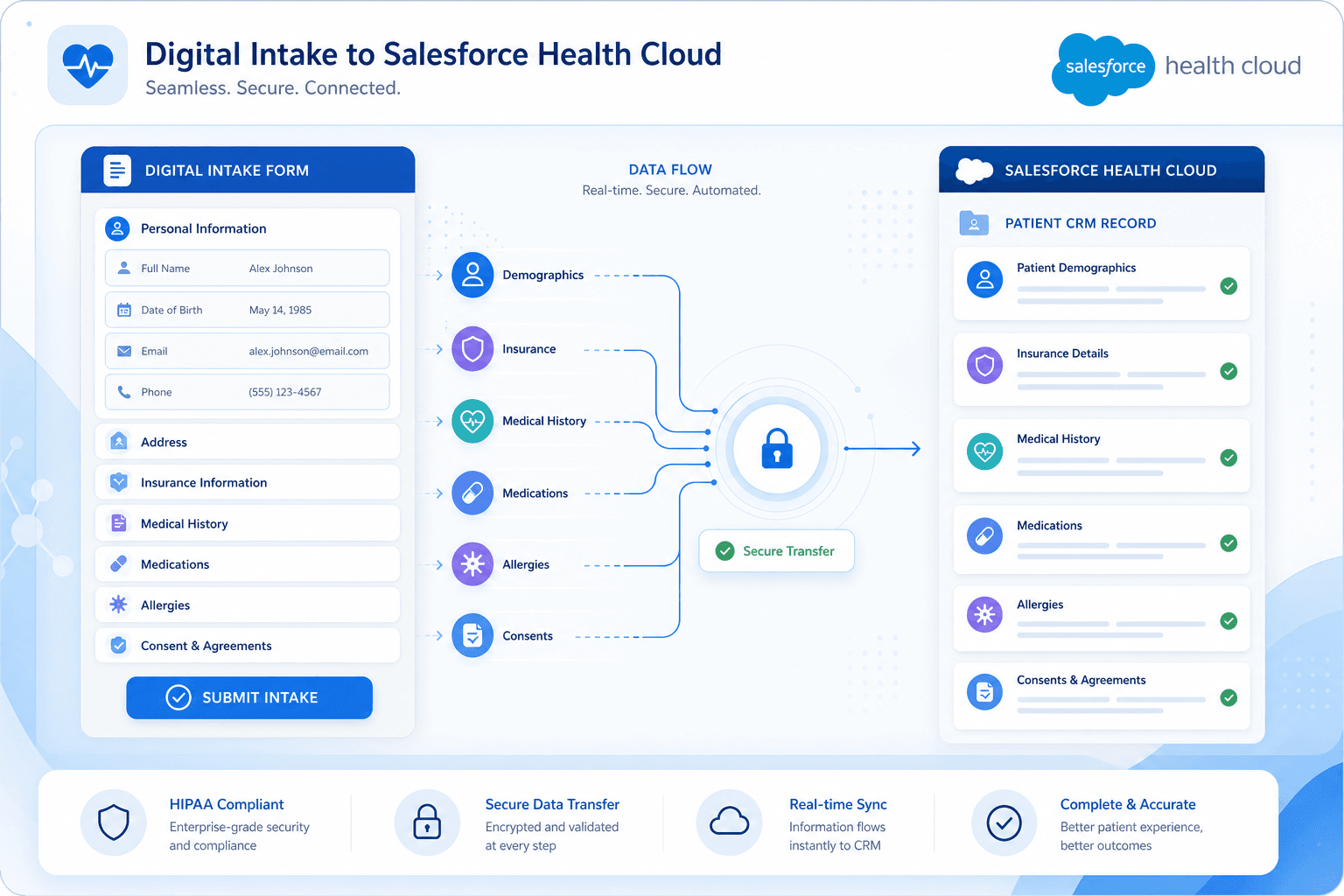This screenshot has width=1344, height=896.
Task: Click the health cloud wordmark text
Action: (1233, 66)
